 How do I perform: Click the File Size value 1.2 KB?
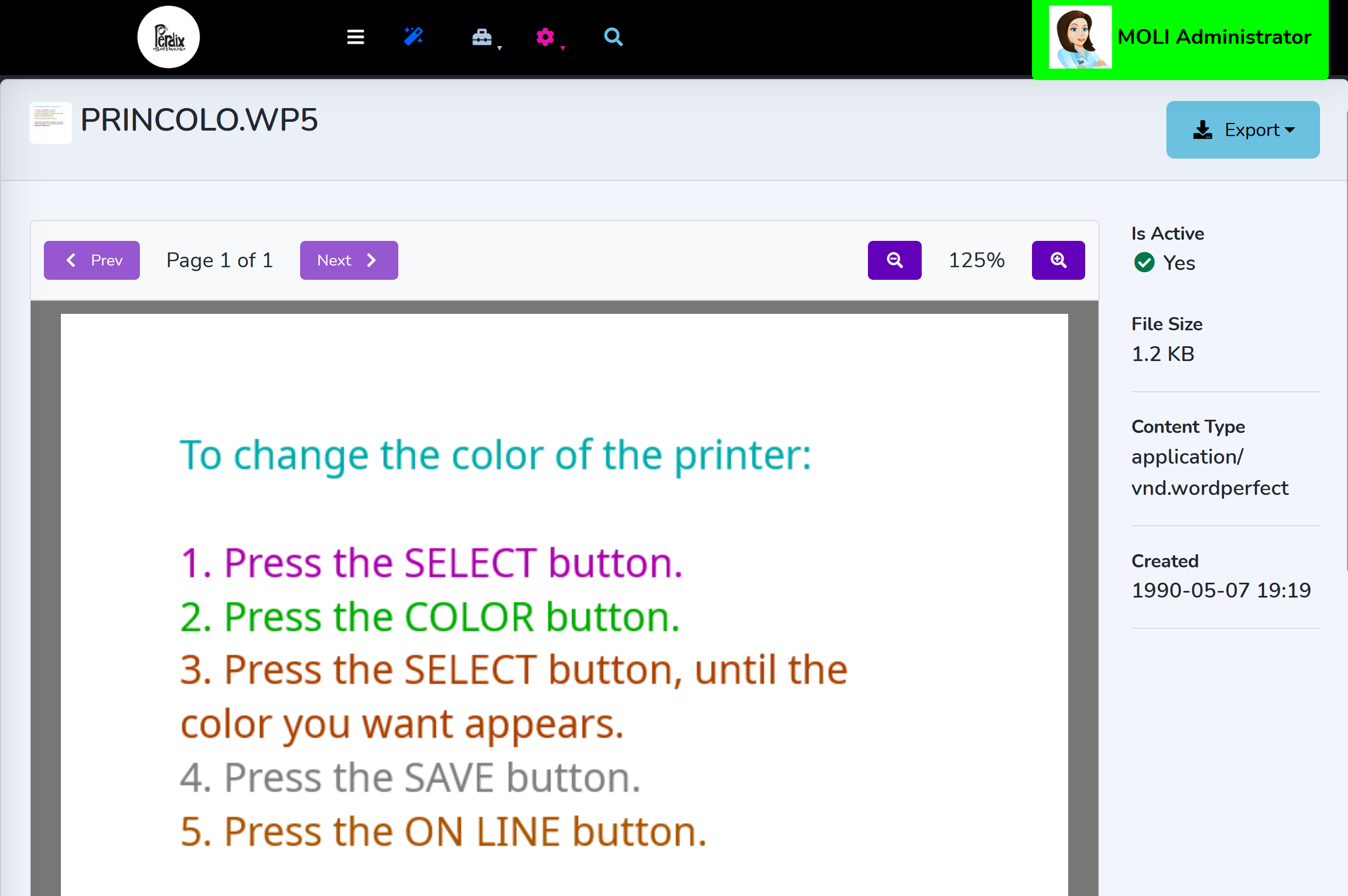coord(1163,354)
